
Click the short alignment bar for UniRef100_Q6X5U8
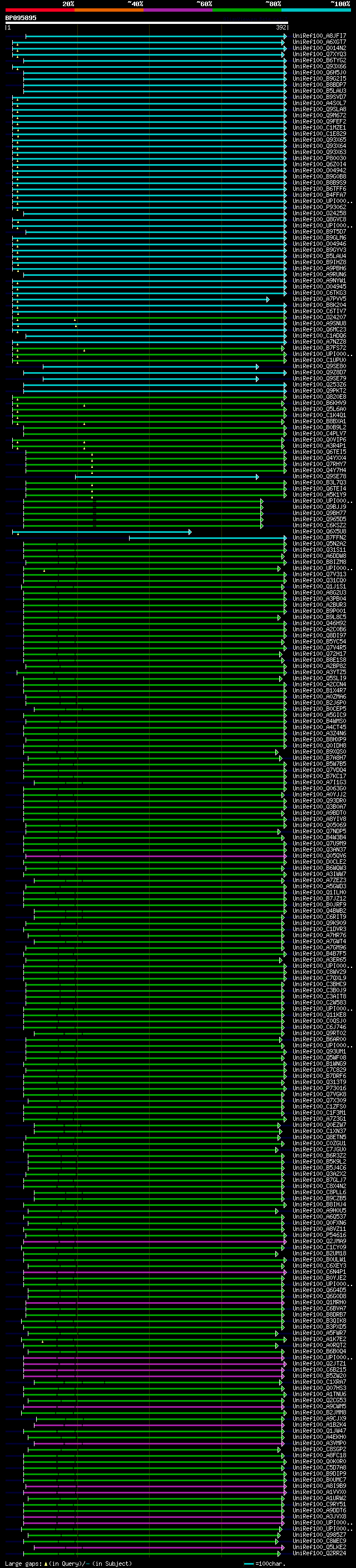[102, 532]
